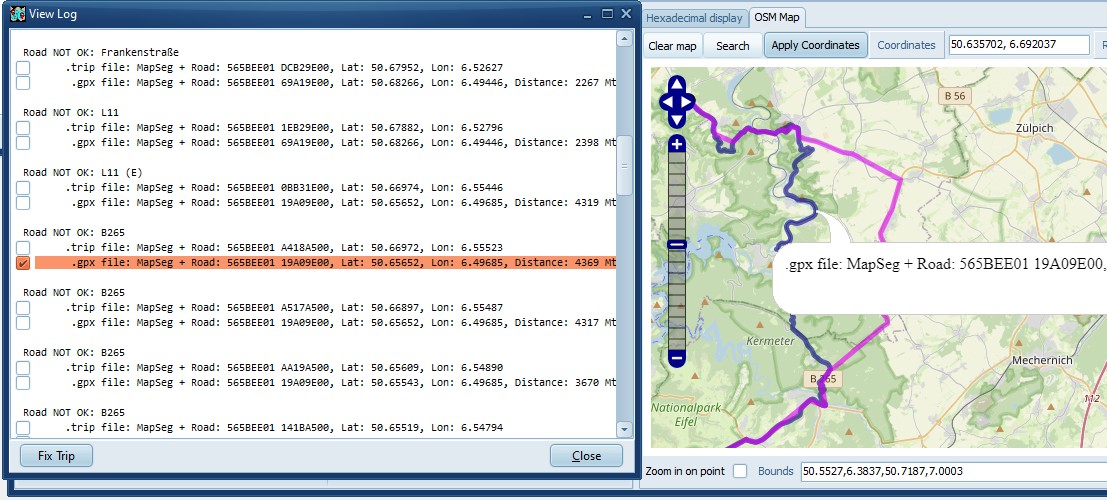Screen dimensions: 1107x500
Task: Click the map zoom-out minus button
Action: tap(676, 357)
